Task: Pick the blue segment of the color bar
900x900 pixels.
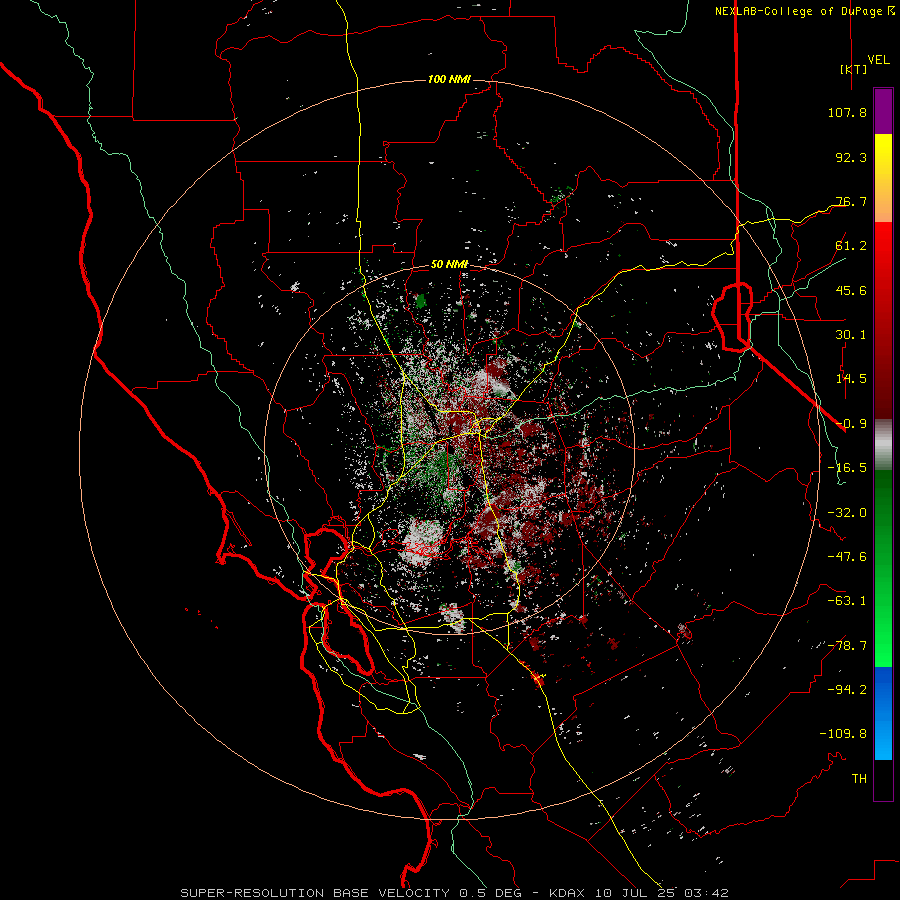Action: [x=883, y=713]
